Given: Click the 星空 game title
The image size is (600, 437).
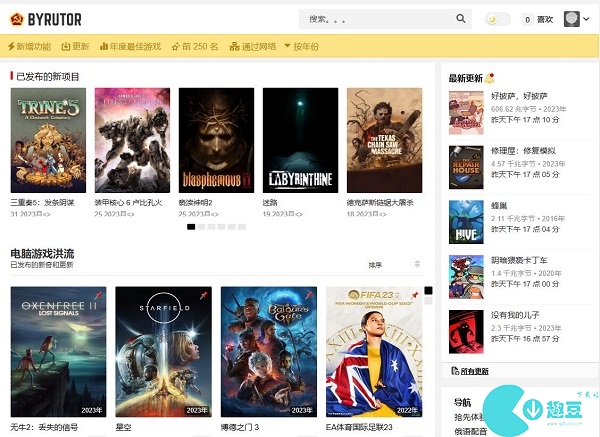Looking at the screenshot, I should click(x=123, y=427).
